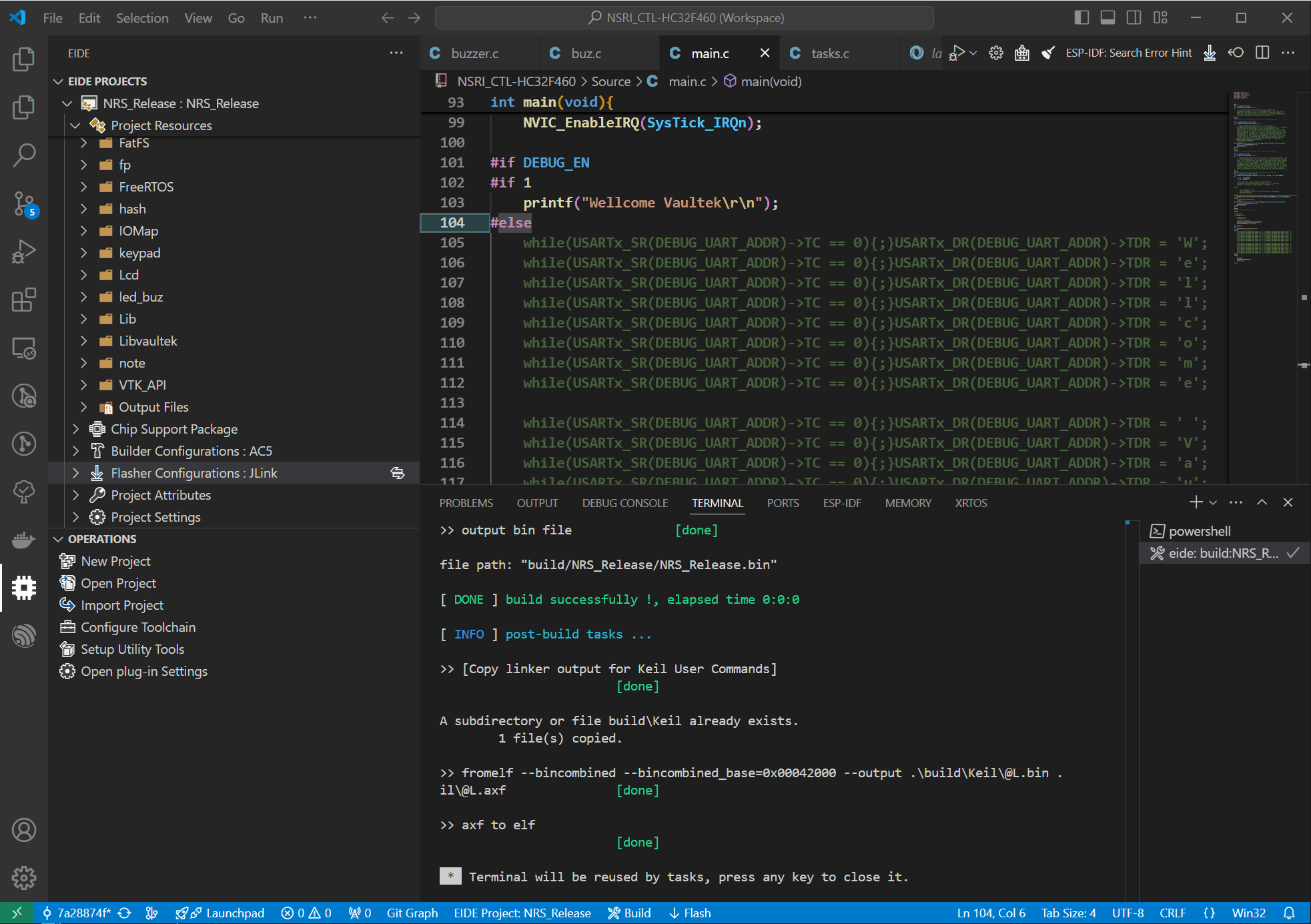Close the terminal panel
The width and height of the screenshot is (1311, 924).
(1288, 502)
